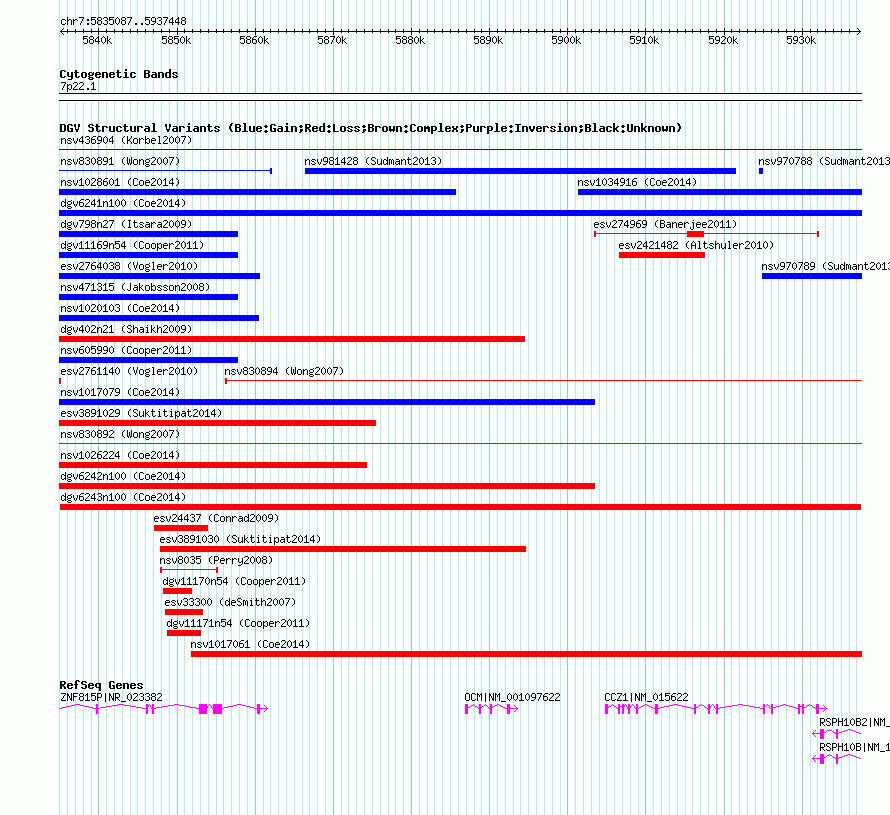Click the 5850k ruler tick label
This screenshot has height=815, width=890.
(x=176, y=40)
